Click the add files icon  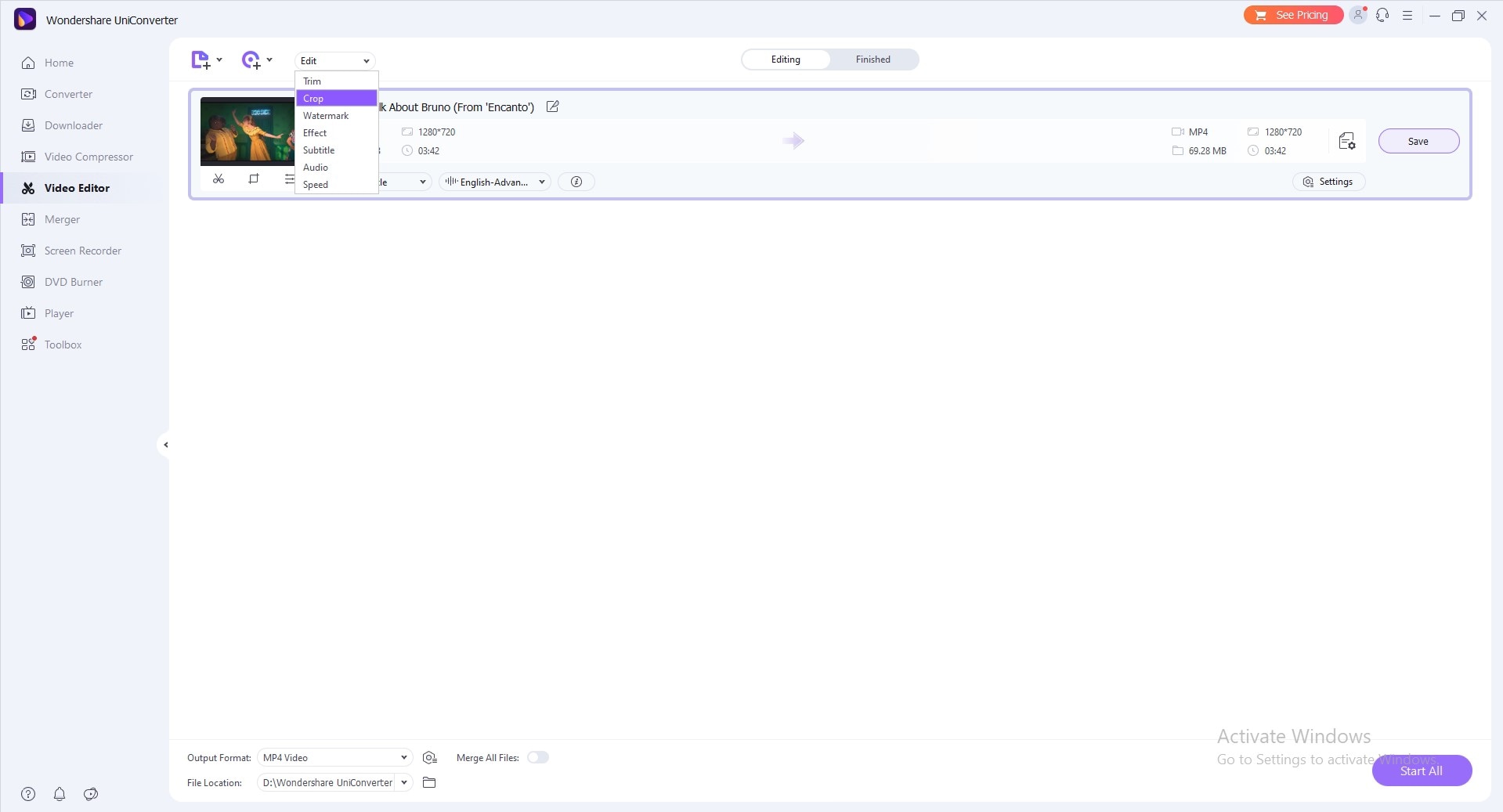click(x=201, y=60)
